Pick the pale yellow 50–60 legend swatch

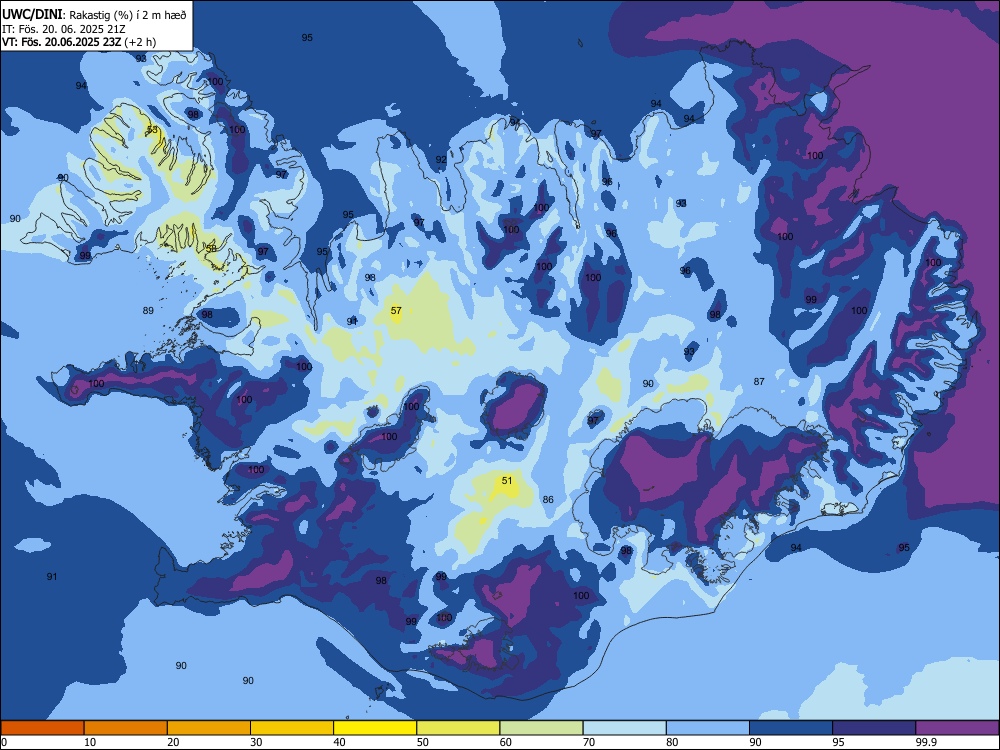458,728
